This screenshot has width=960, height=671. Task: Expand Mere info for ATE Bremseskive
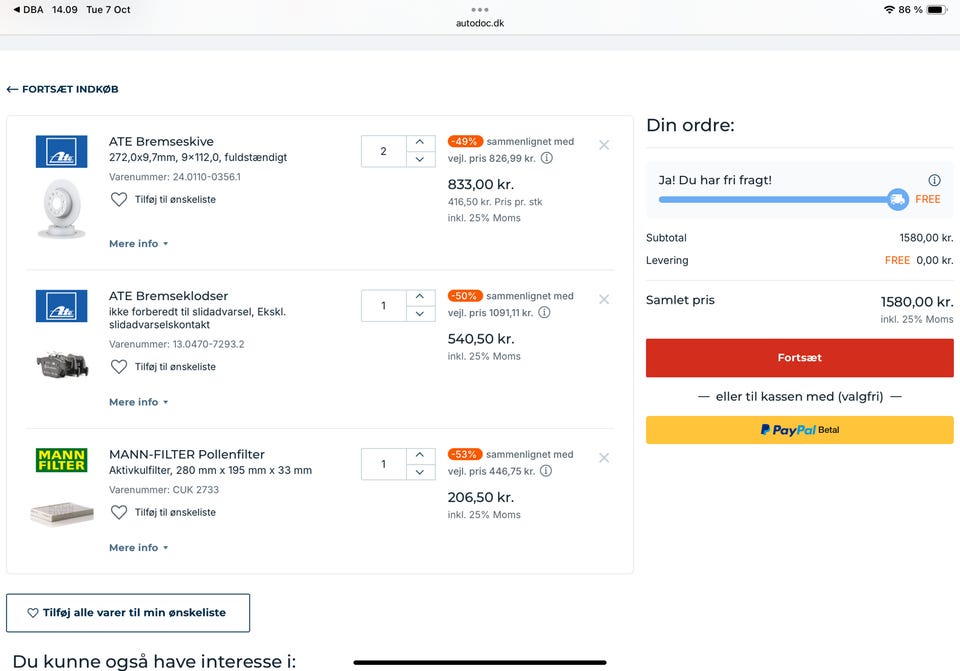(x=138, y=244)
